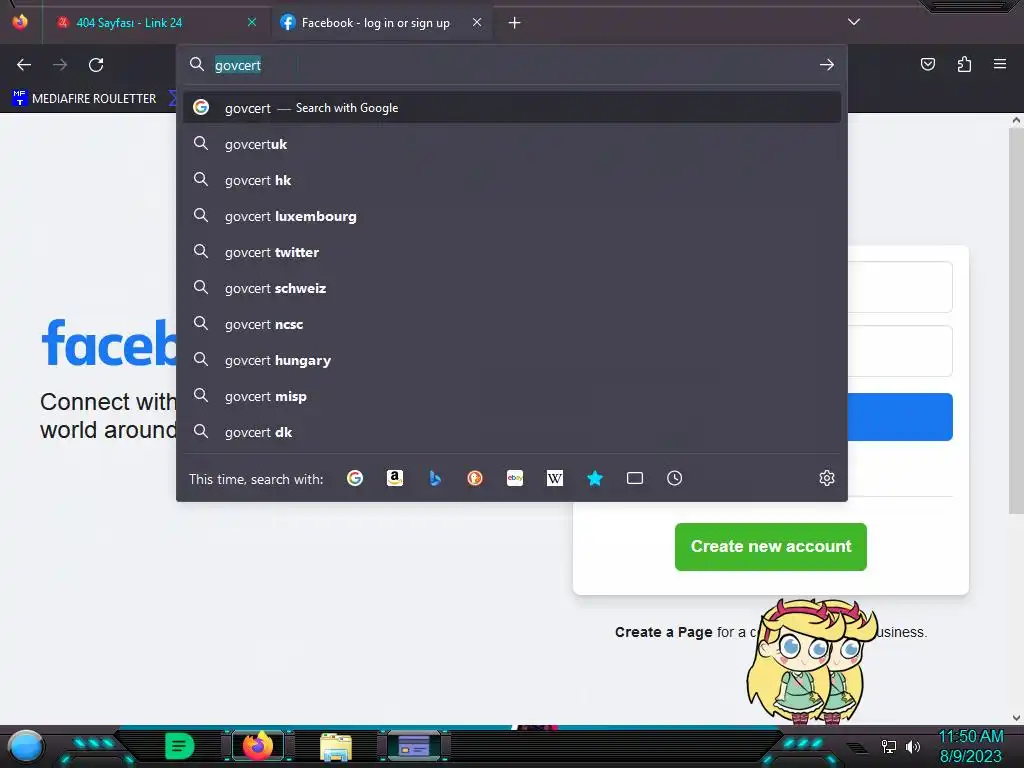1024x768 pixels.
Task: Search this time with Bing icon
Action: tap(435, 478)
